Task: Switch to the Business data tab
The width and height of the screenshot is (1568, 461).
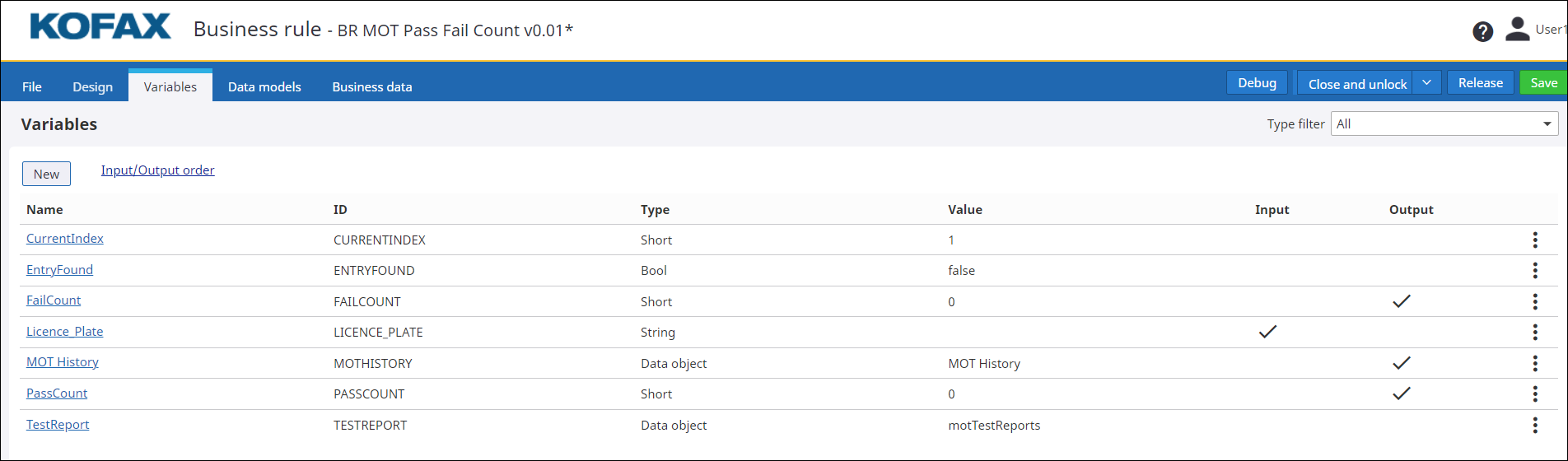Action: (372, 86)
